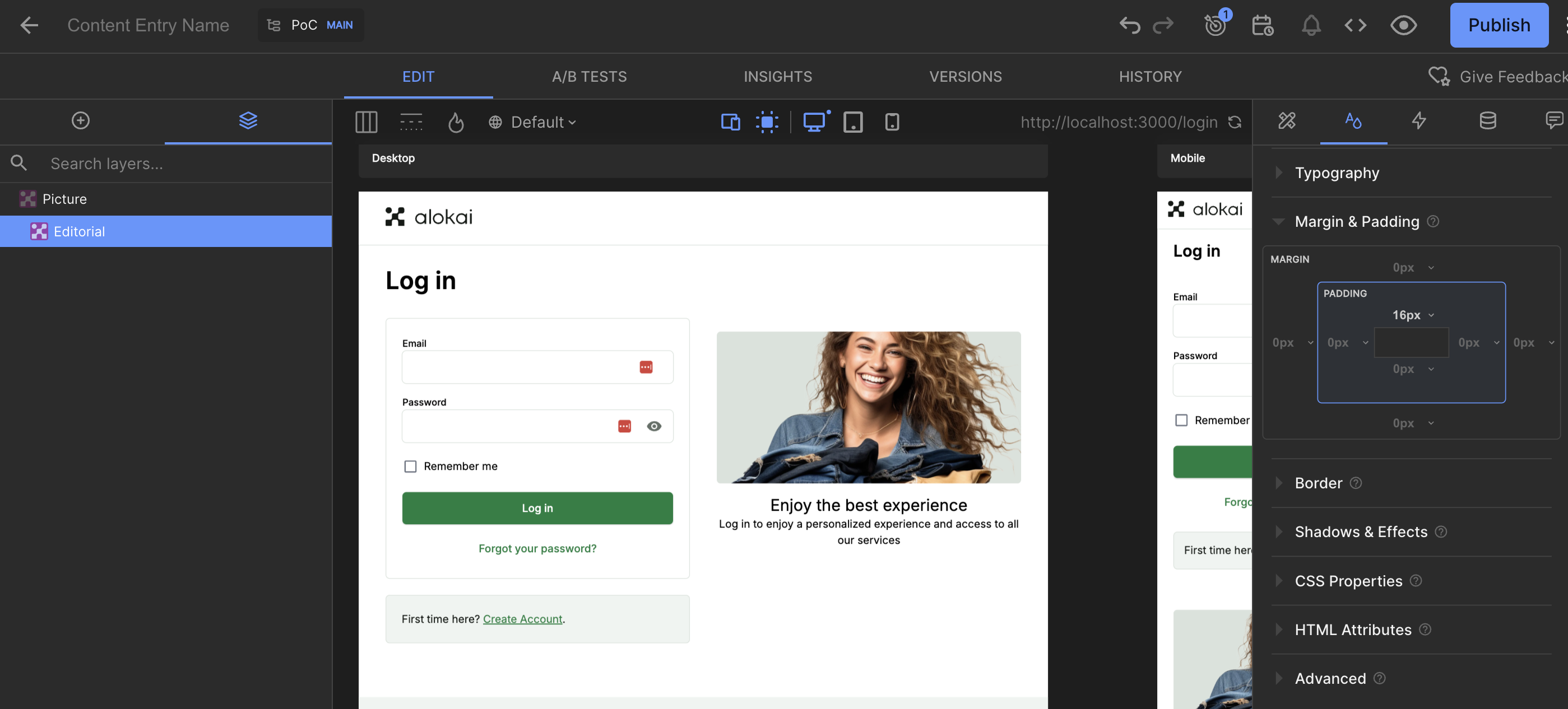1568x709 pixels.
Task: Click the PoC branch tree icon
Action: 274,25
